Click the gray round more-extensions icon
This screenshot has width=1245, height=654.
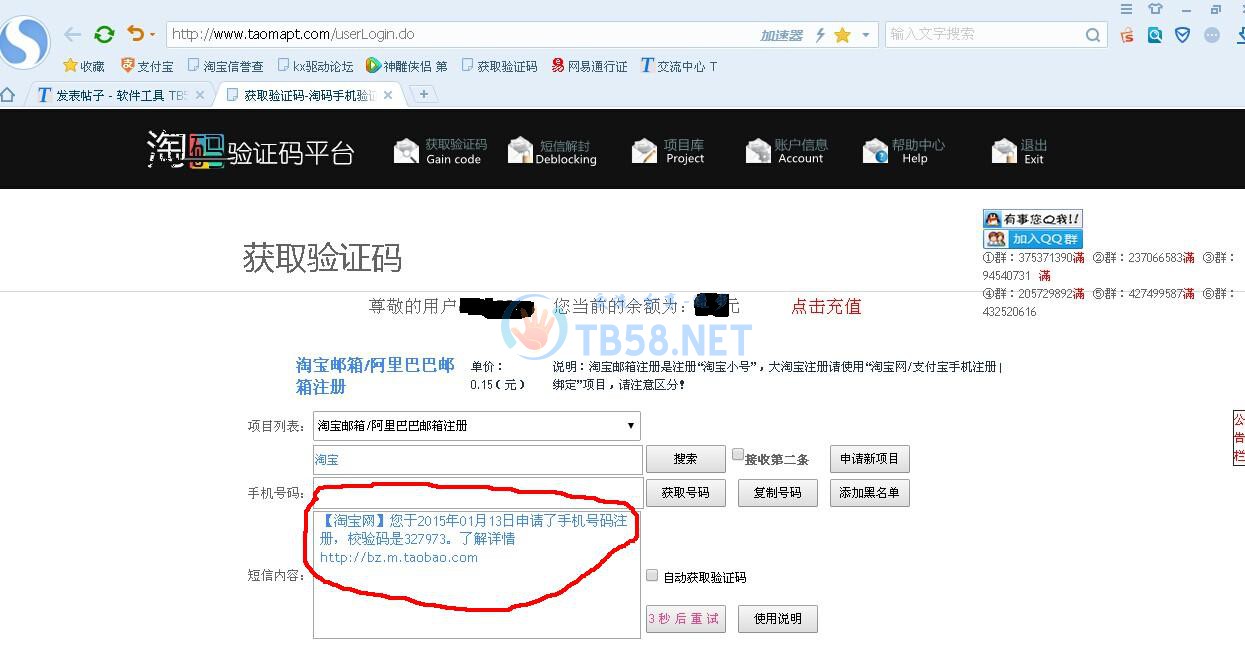point(1212,35)
